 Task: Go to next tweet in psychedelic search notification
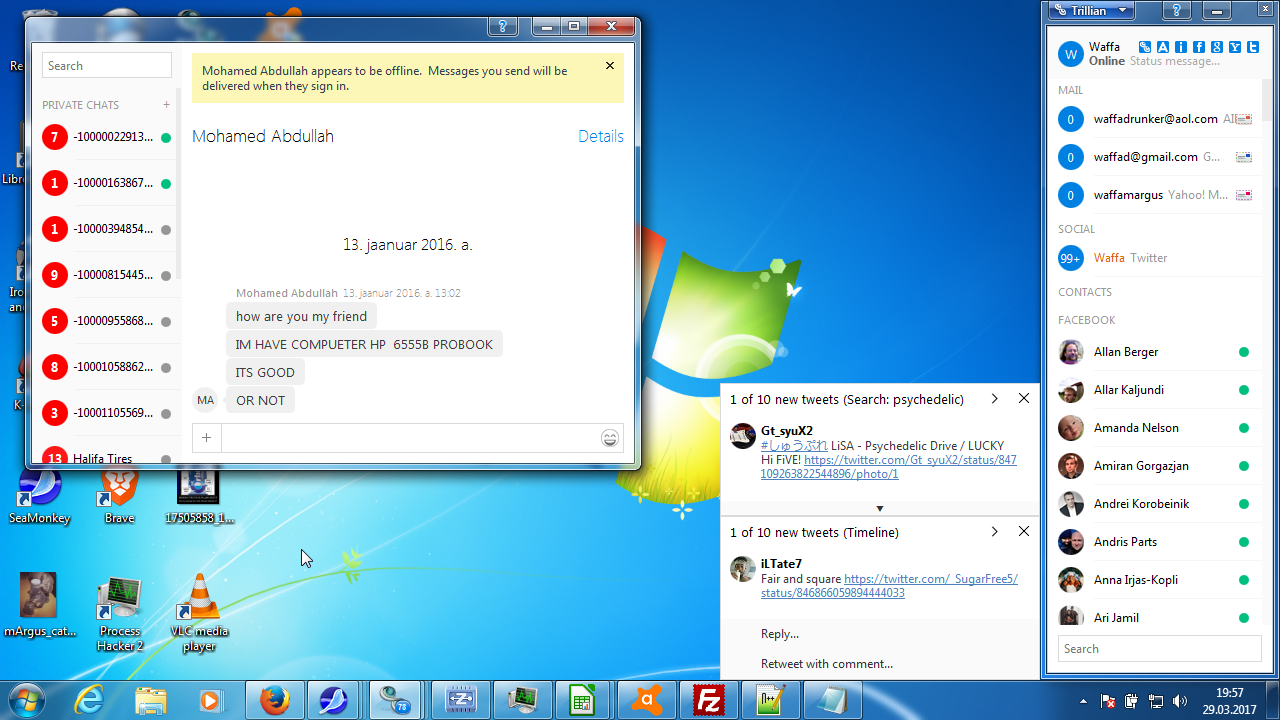click(994, 399)
